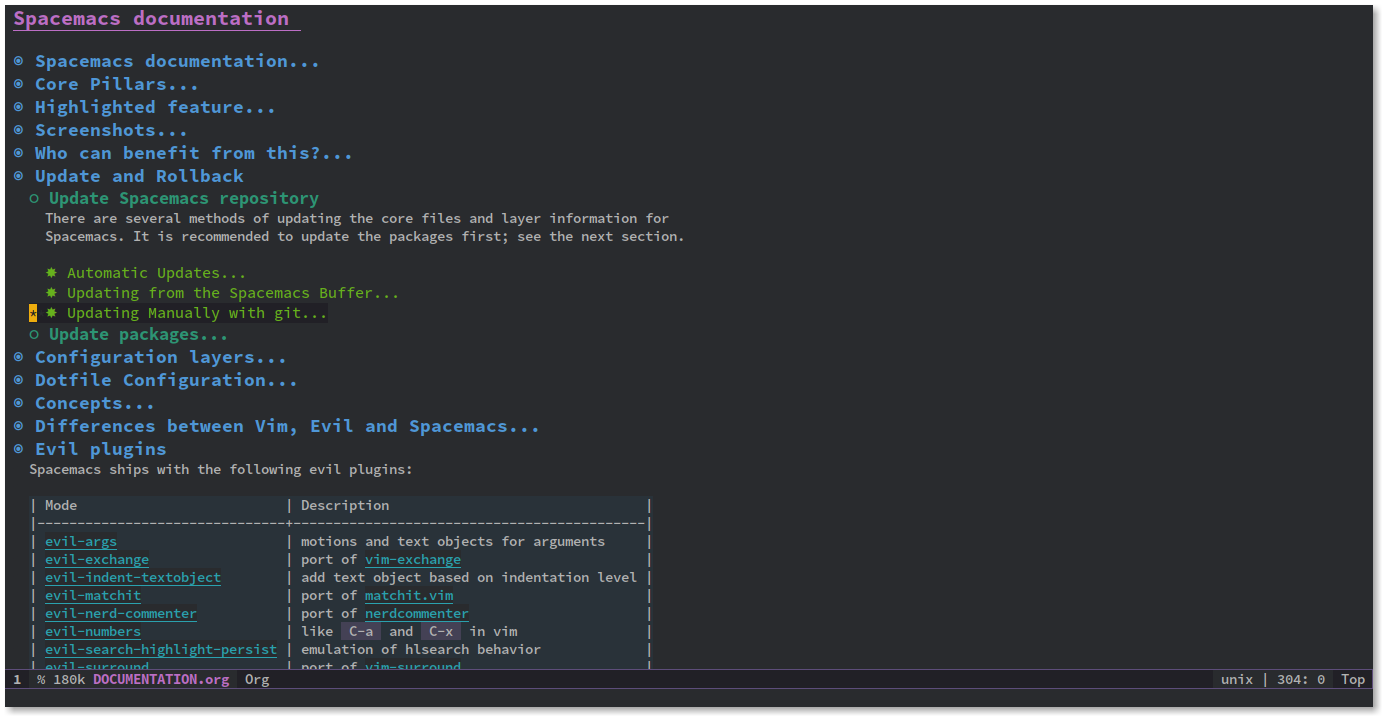Expand the 'Dotfile Configuration...' section

click(166, 380)
